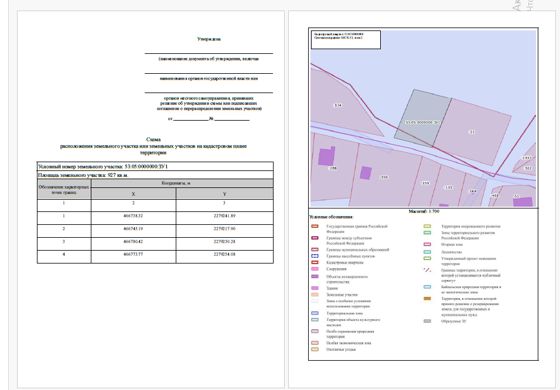Click the 'Условные обозначения' legend heading
Image resolution: width=560 pixels, height=390 pixels.
tap(331, 217)
